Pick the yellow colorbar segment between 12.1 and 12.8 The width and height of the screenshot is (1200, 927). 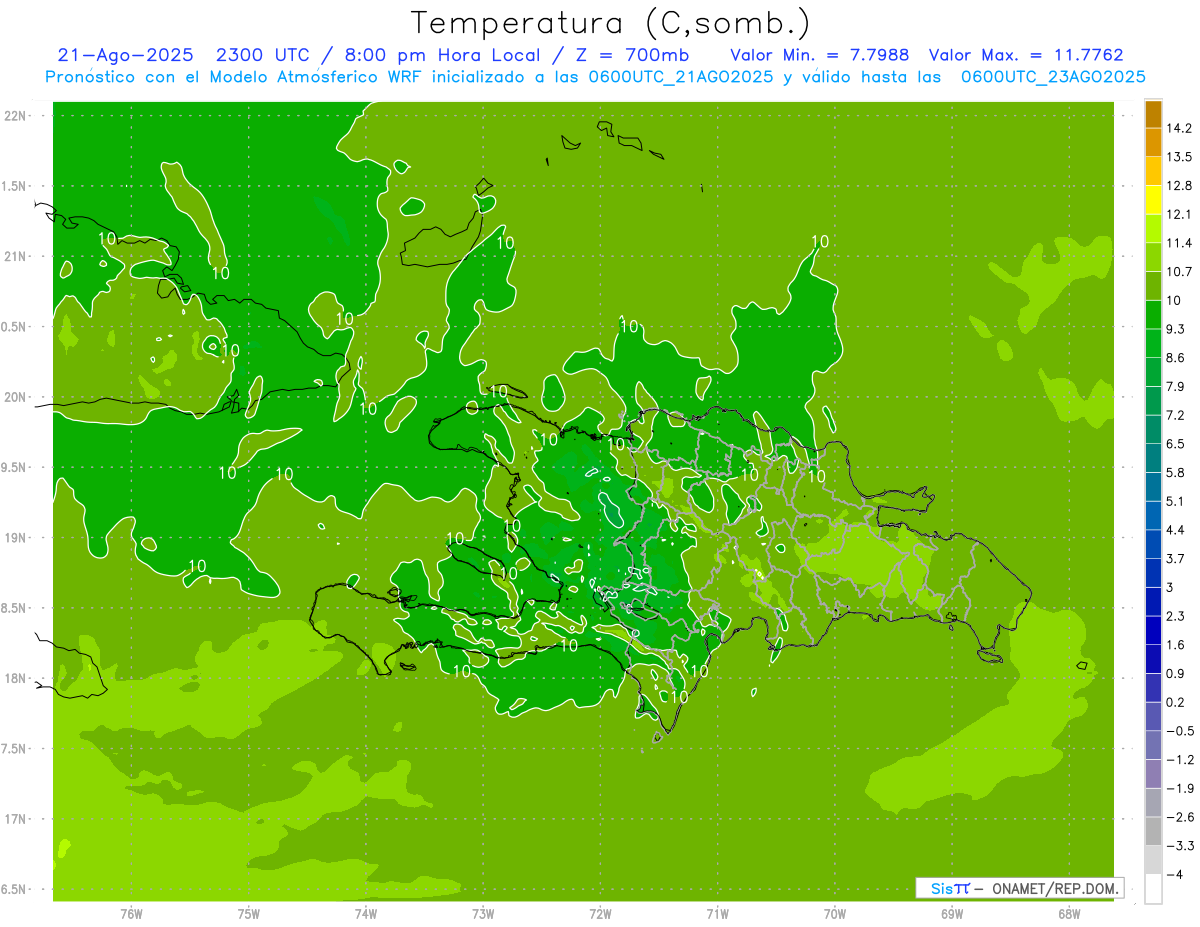click(1153, 200)
